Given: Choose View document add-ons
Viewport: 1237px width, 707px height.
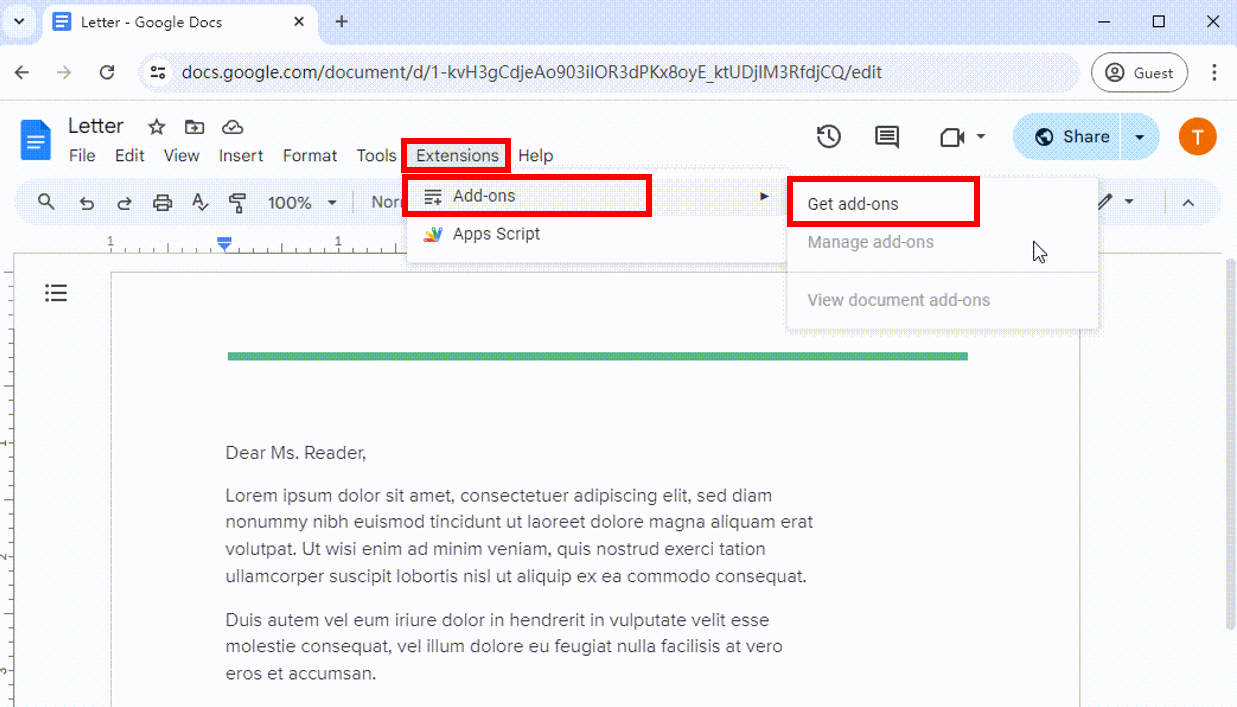Looking at the screenshot, I should tap(942, 300).
